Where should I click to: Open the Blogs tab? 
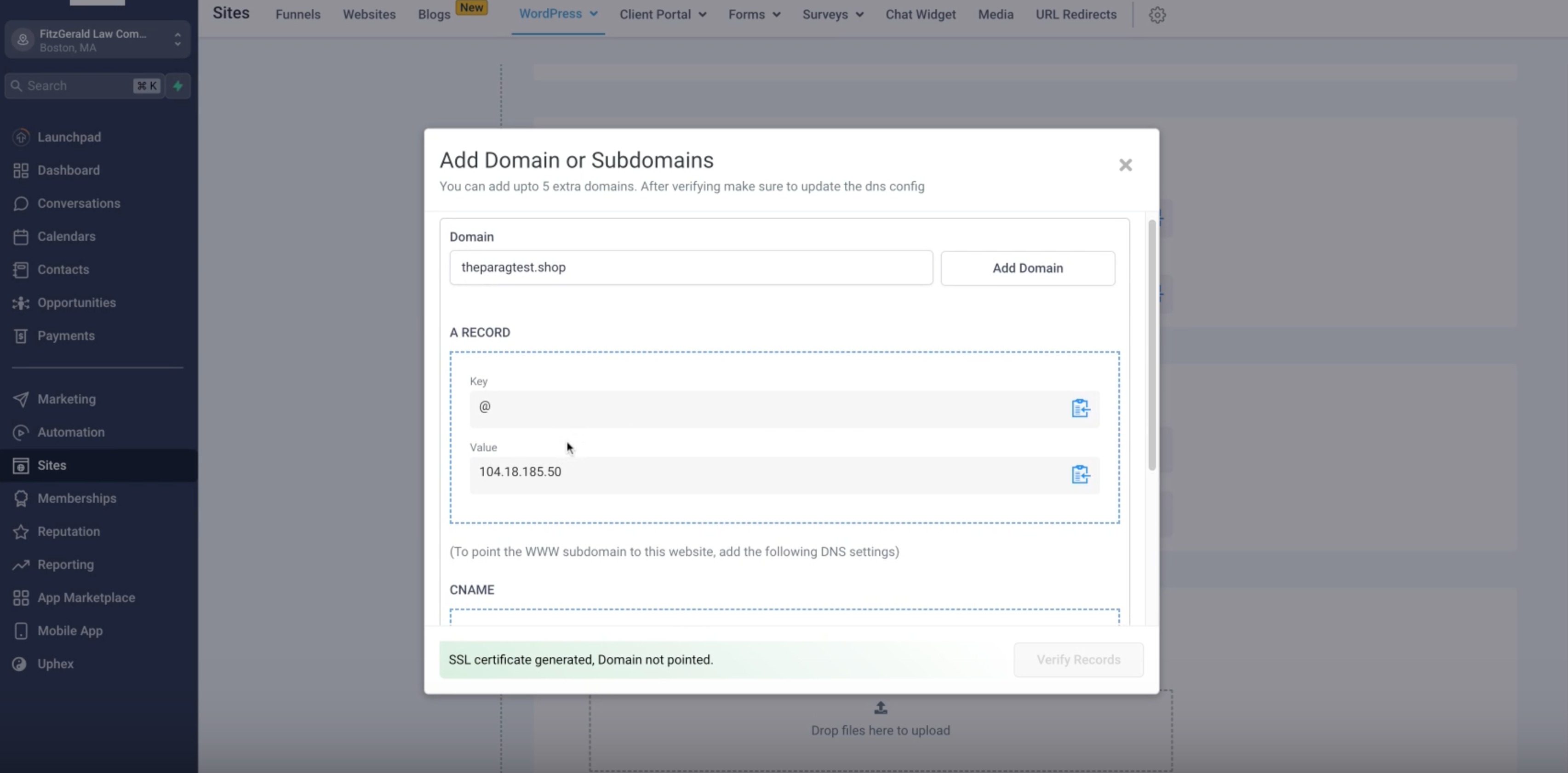click(x=434, y=15)
